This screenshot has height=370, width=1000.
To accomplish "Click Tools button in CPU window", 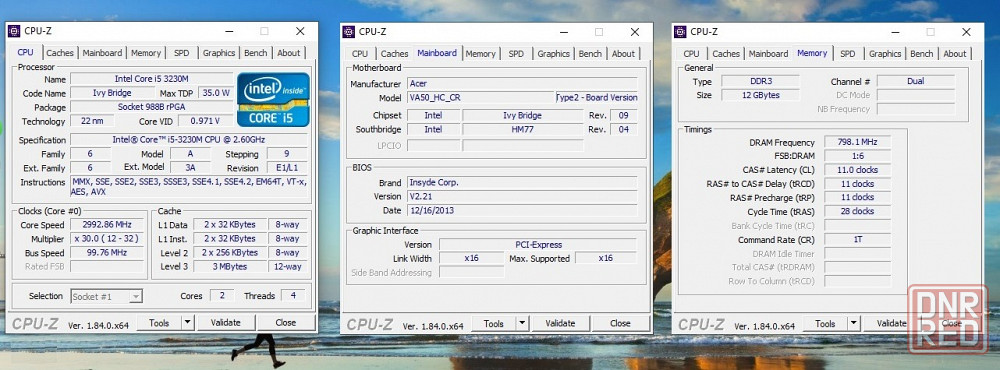I will [x=159, y=323].
